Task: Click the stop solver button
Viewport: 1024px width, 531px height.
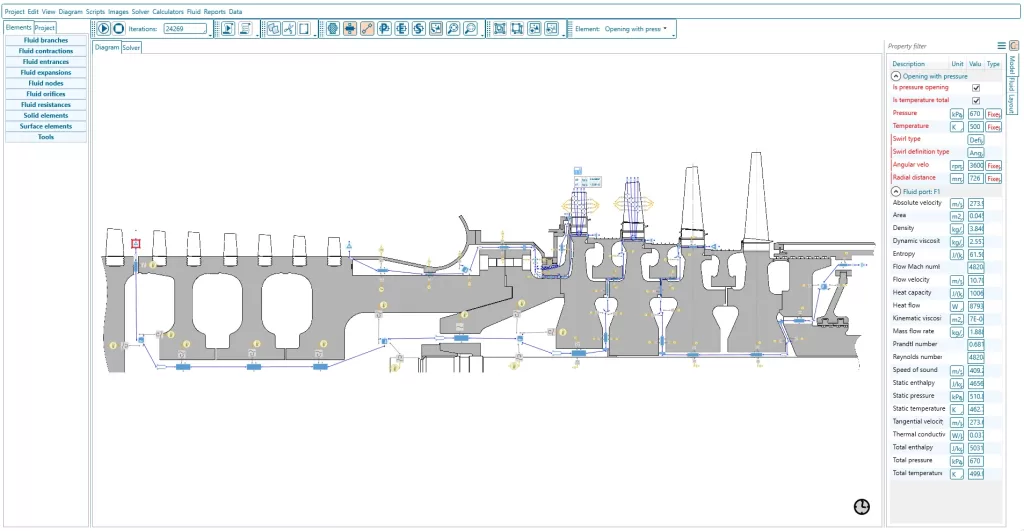Action: (x=118, y=28)
